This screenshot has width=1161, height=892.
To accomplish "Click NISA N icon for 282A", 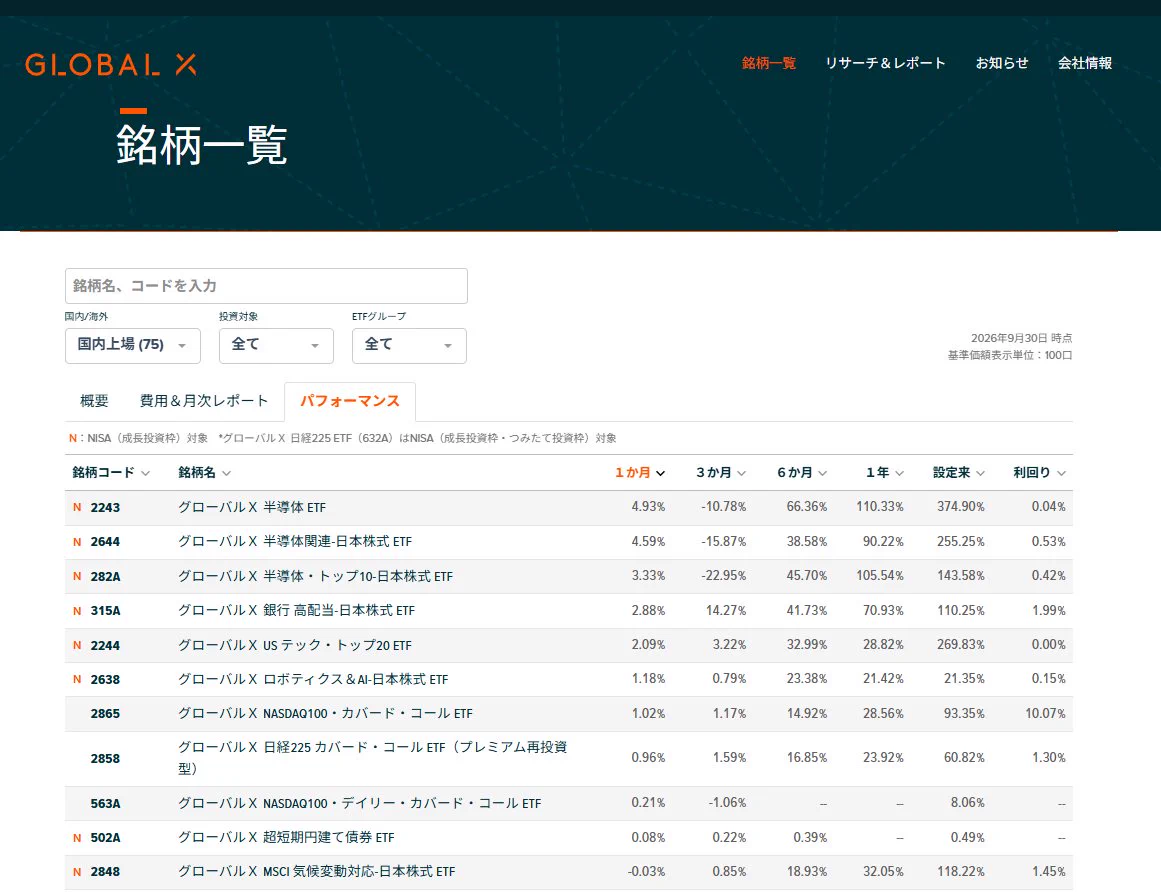I will [77, 577].
